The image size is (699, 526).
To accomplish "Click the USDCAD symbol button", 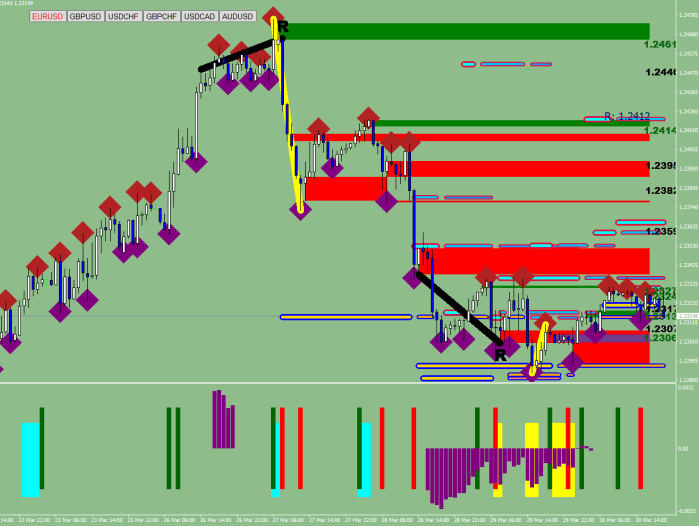I will click(x=200, y=17).
